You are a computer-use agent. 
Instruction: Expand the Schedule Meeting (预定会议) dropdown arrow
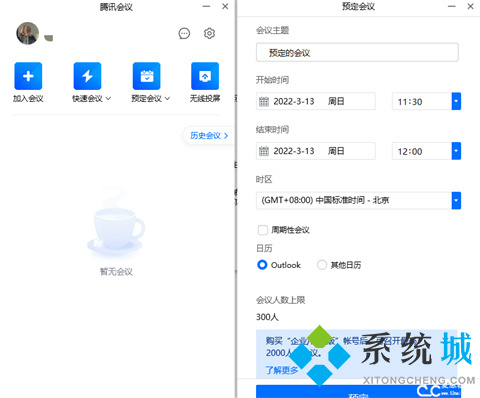point(167,98)
